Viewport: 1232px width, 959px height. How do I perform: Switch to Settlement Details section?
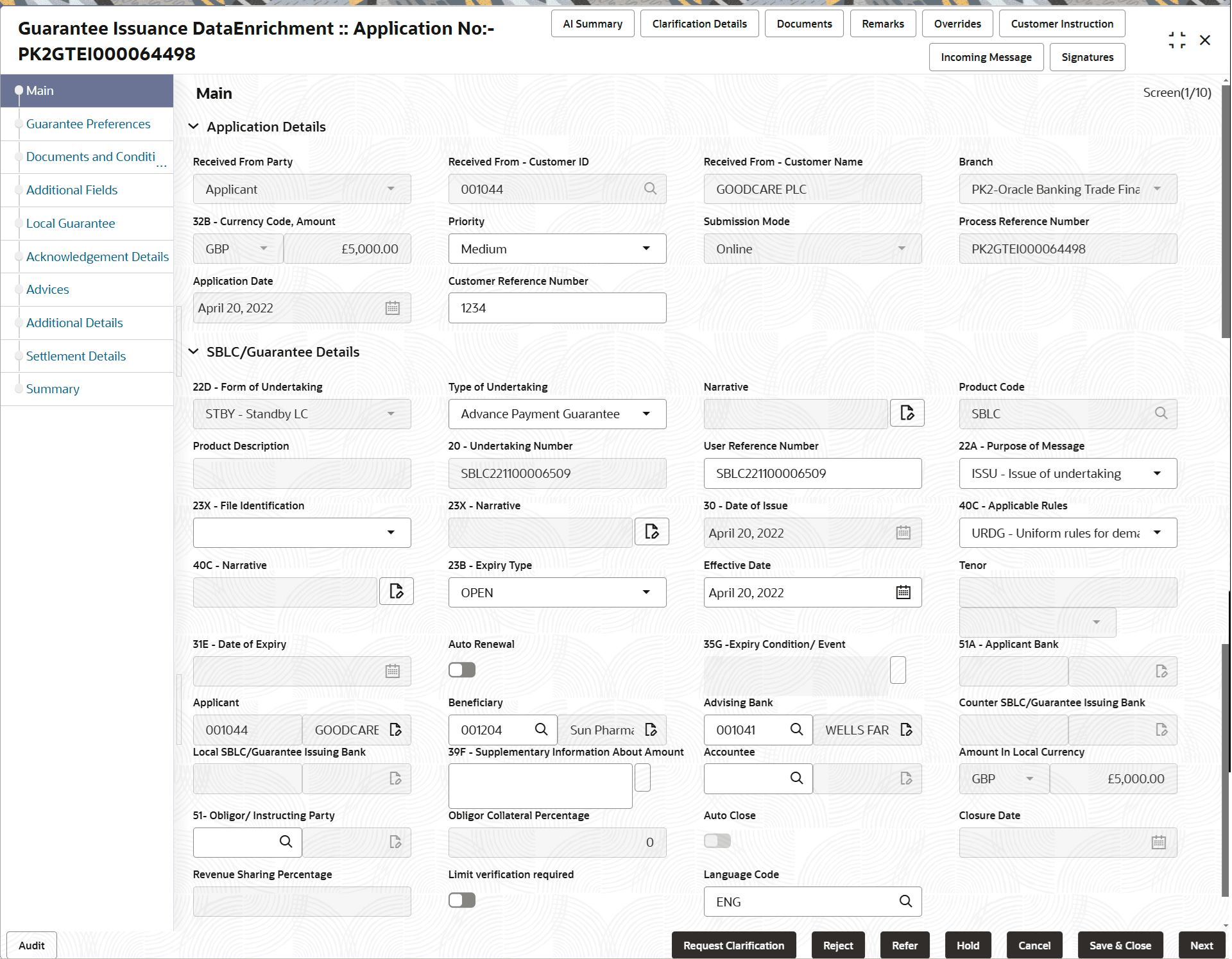[76, 355]
